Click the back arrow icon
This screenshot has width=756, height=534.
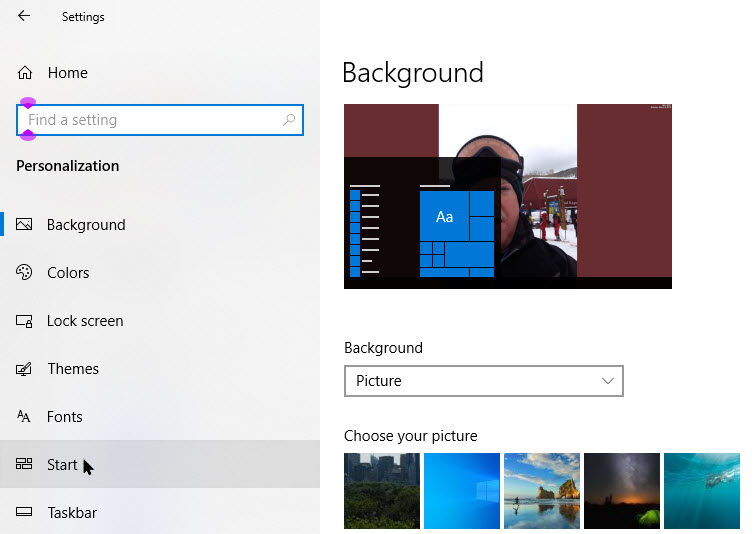pos(24,16)
